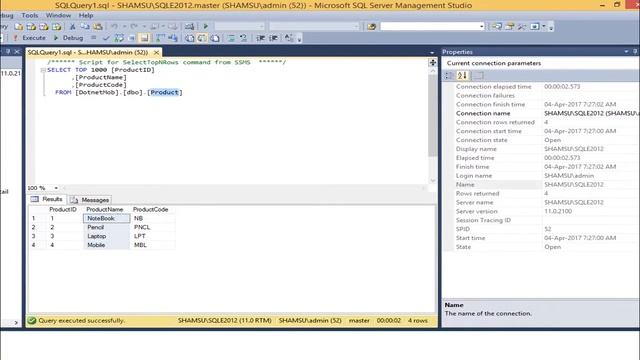Click the editor split-window handle
The image size is (640, 360).
[433, 62]
